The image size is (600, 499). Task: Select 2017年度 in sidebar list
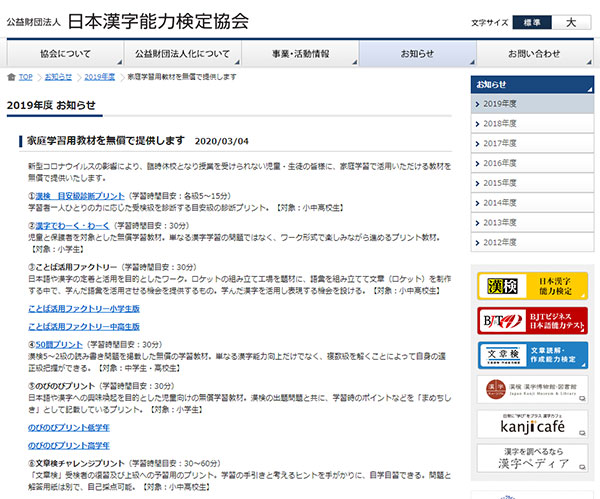coord(532,144)
